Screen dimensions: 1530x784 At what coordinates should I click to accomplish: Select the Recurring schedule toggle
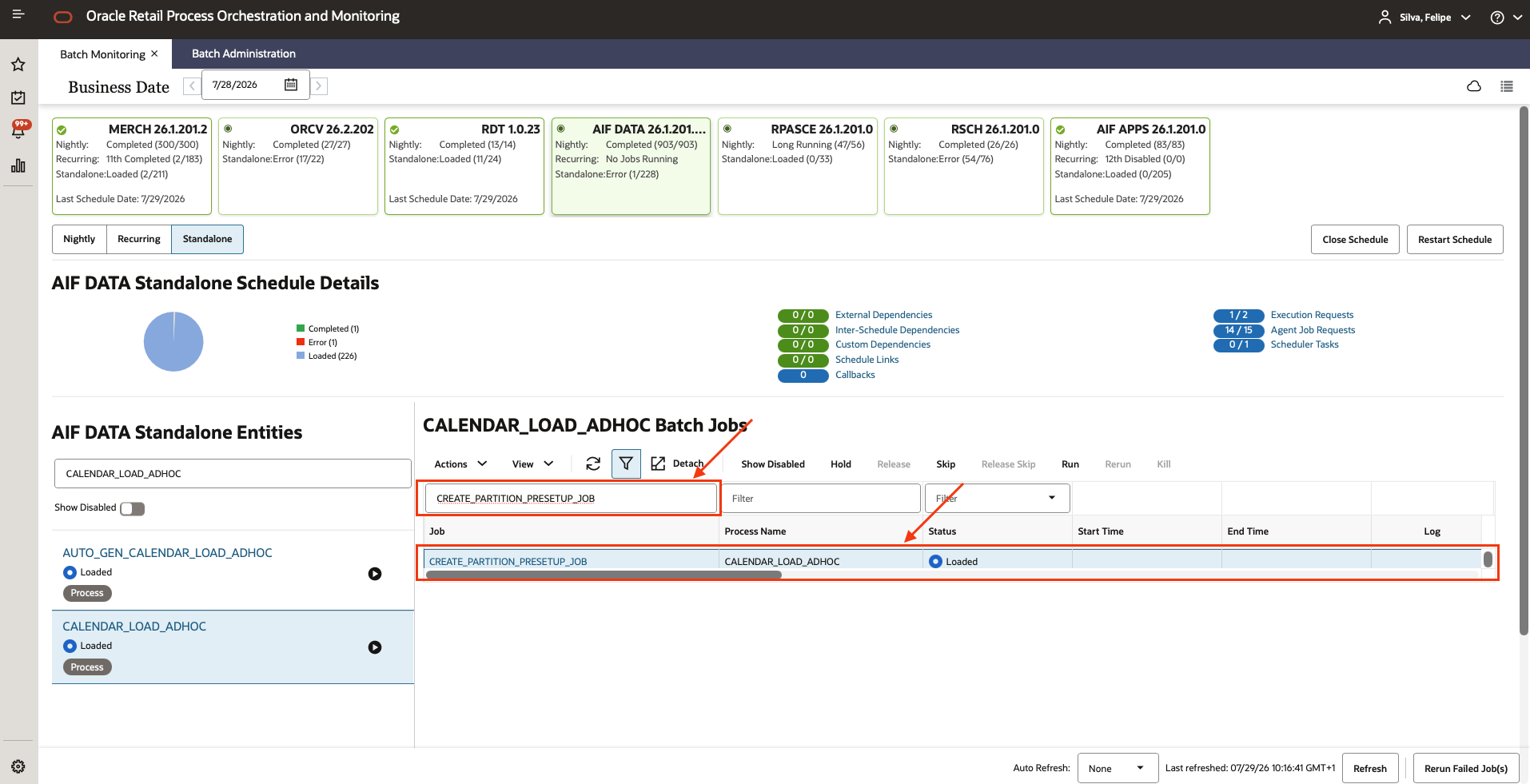[x=139, y=239]
